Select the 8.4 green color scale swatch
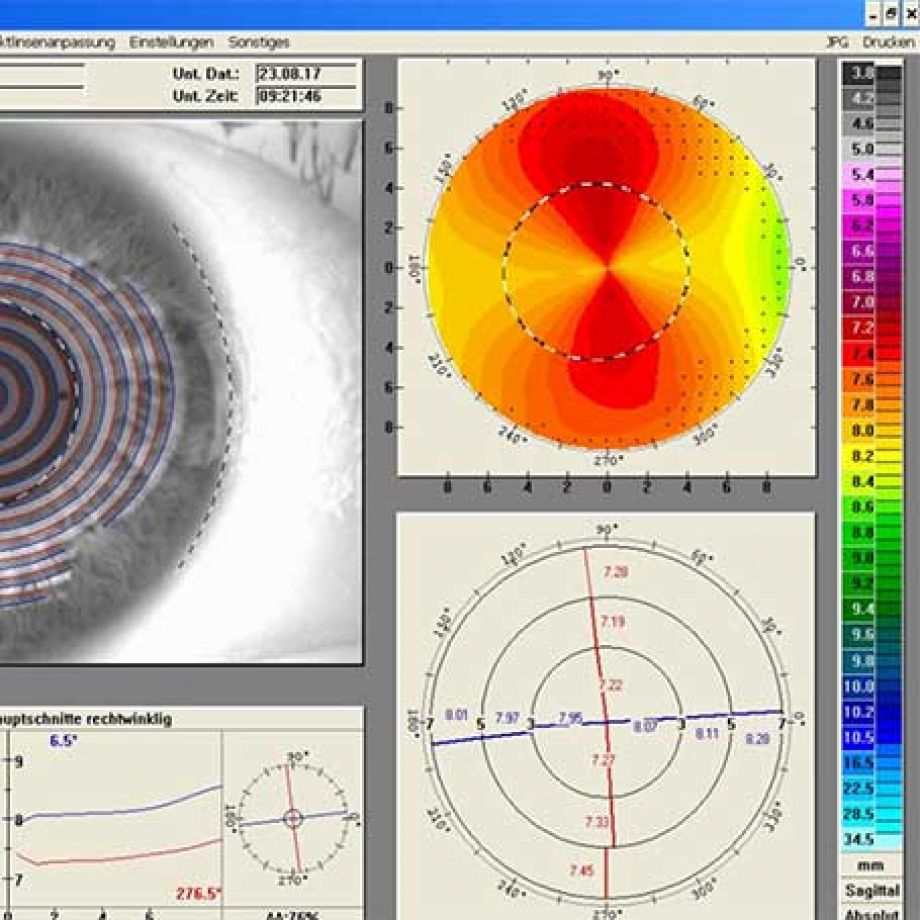The width and height of the screenshot is (920, 920). 860,482
